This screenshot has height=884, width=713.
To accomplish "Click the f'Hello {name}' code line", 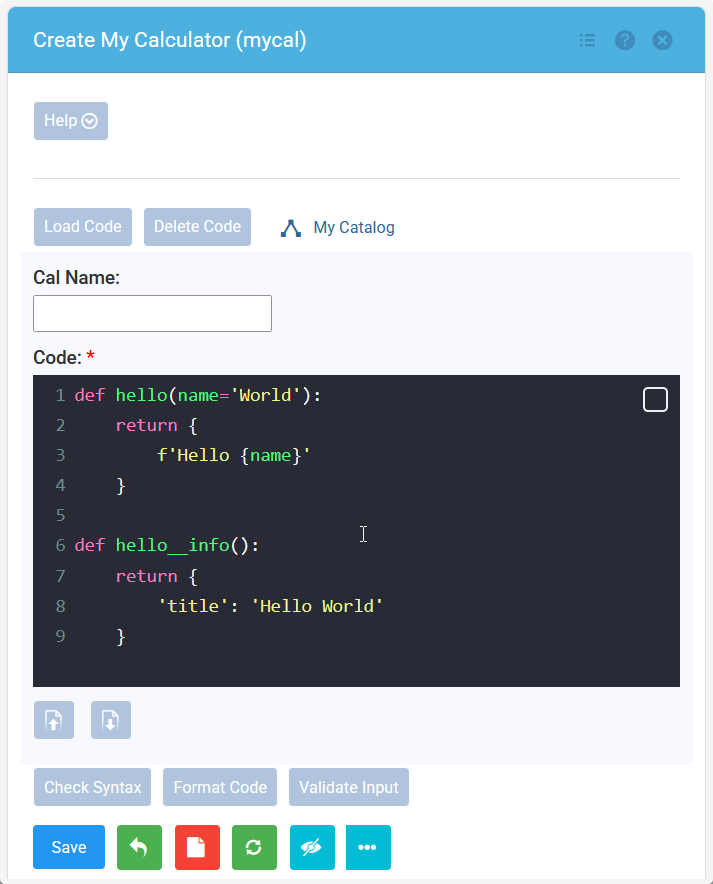I will pos(234,456).
